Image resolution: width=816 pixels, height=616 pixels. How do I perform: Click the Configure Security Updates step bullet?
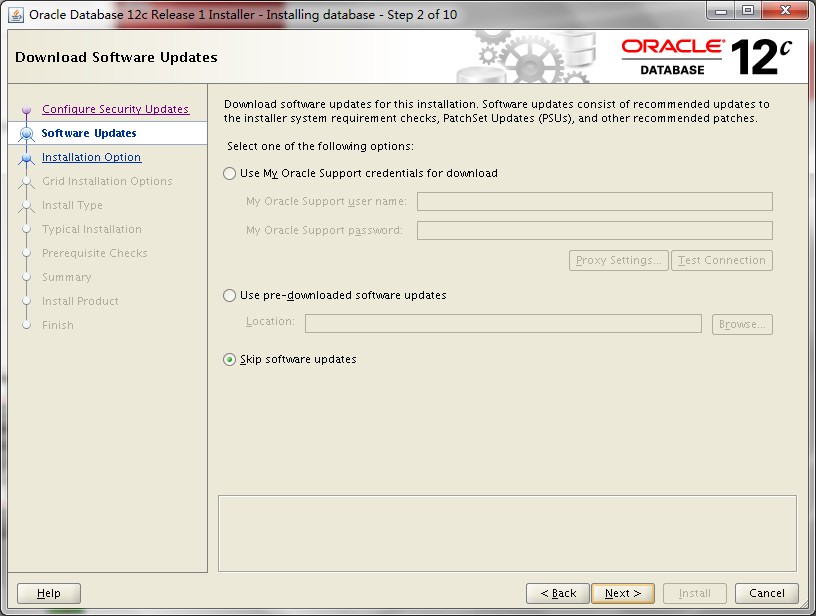27,110
